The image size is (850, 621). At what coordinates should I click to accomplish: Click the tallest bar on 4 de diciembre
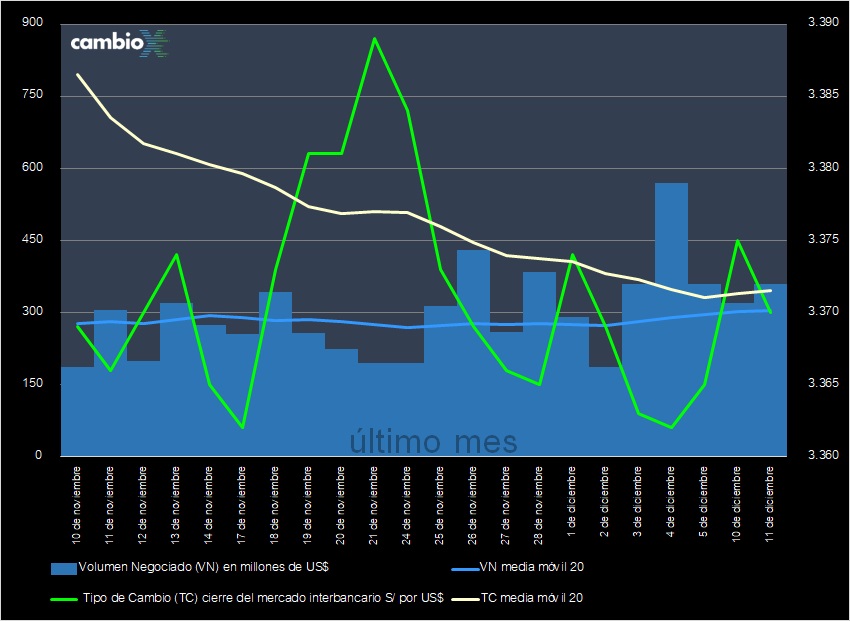671,300
